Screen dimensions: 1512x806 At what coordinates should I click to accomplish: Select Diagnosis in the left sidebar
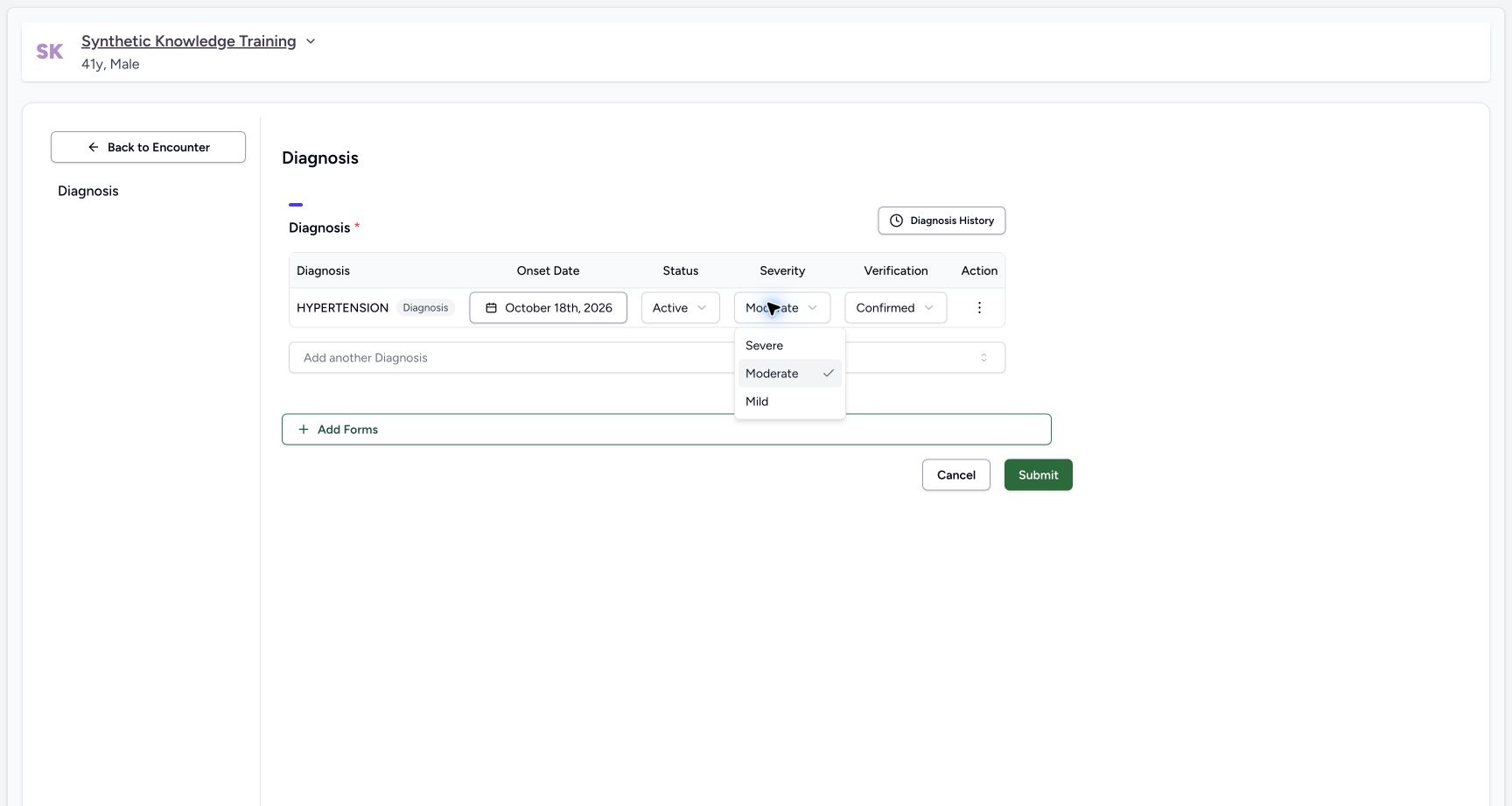click(87, 191)
